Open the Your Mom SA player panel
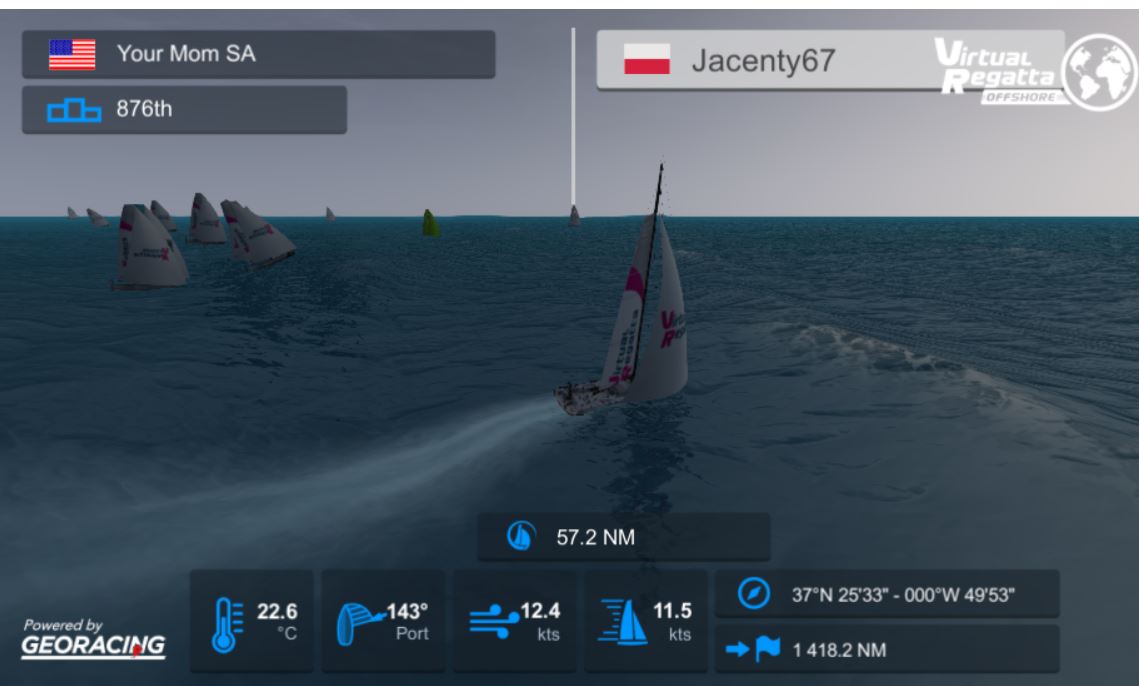Image resolution: width=1139 pixels, height=686 pixels. point(259,55)
